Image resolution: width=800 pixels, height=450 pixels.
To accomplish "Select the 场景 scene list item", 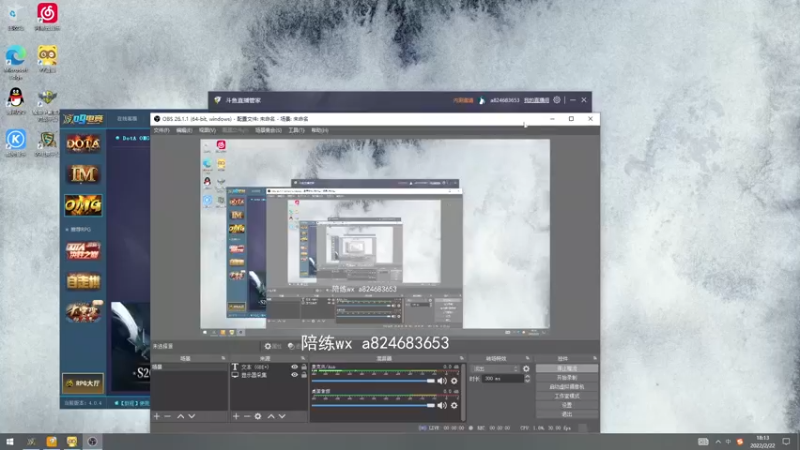I will (x=189, y=367).
